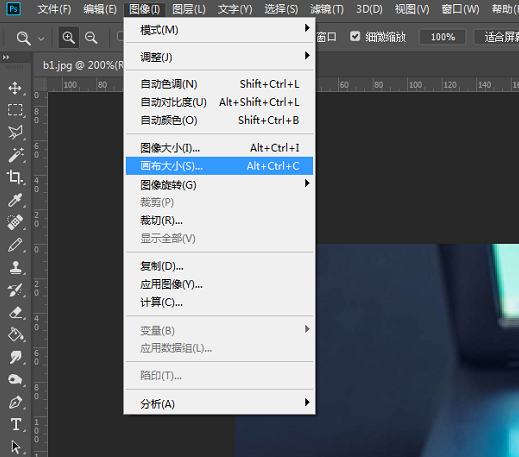
Task: Activate the zoom out mode button
Action: [91, 37]
